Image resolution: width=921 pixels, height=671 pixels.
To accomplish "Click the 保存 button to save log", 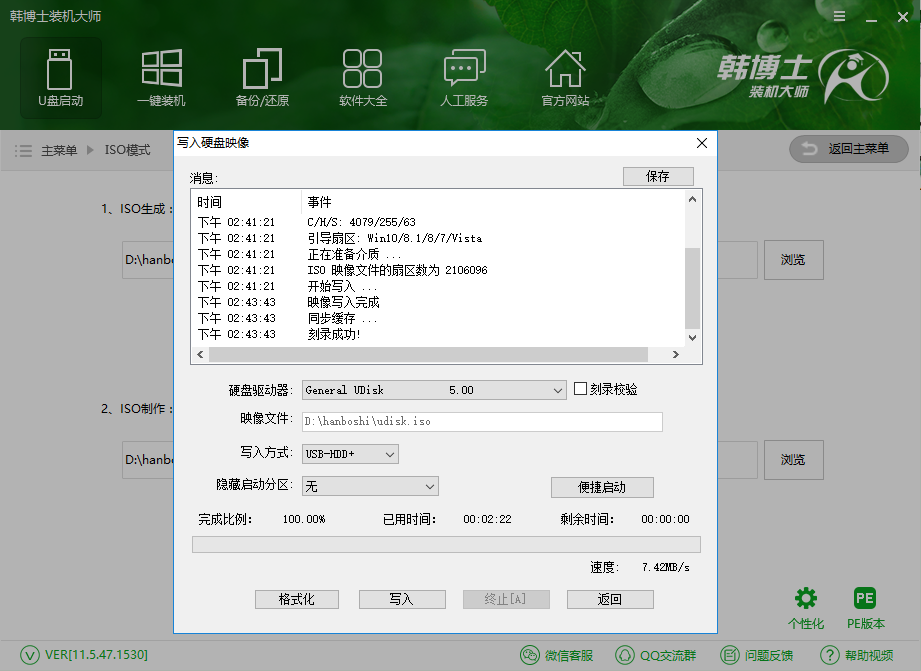I will pos(658,176).
